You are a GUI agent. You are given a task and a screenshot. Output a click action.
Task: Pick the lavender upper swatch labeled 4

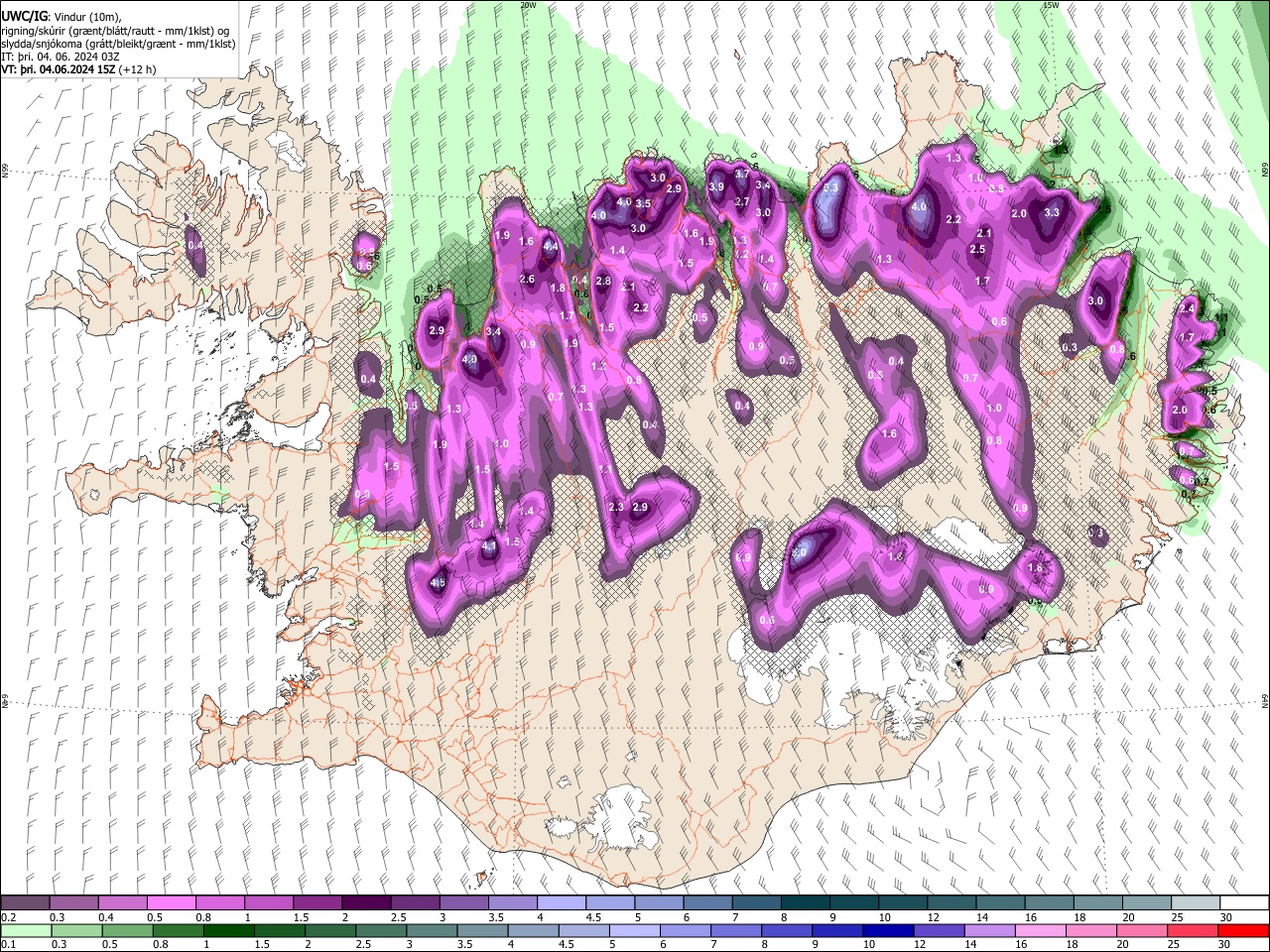(x=560, y=903)
